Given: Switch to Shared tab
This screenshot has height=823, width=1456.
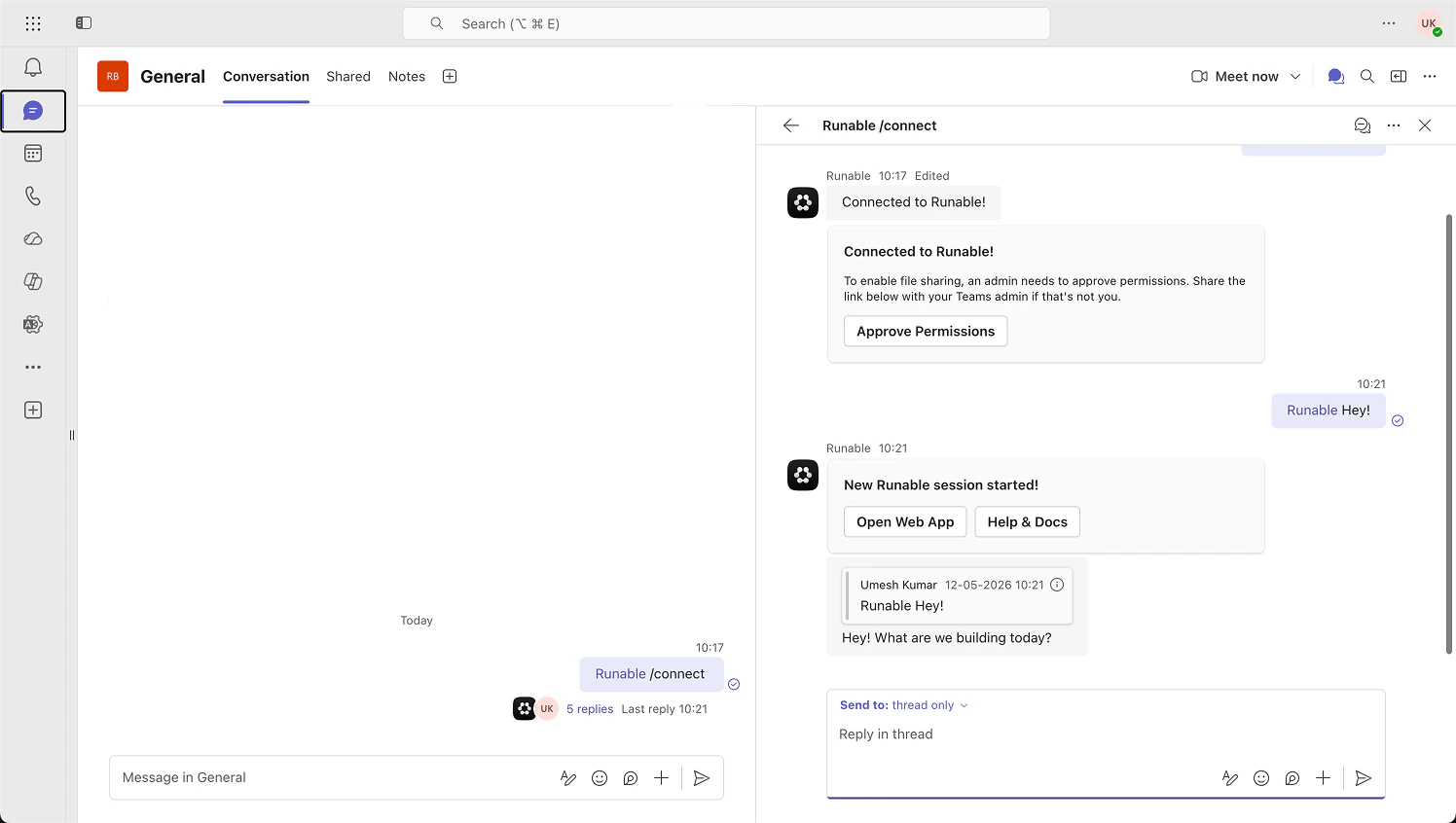Looking at the screenshot, I should click(348, 77).
